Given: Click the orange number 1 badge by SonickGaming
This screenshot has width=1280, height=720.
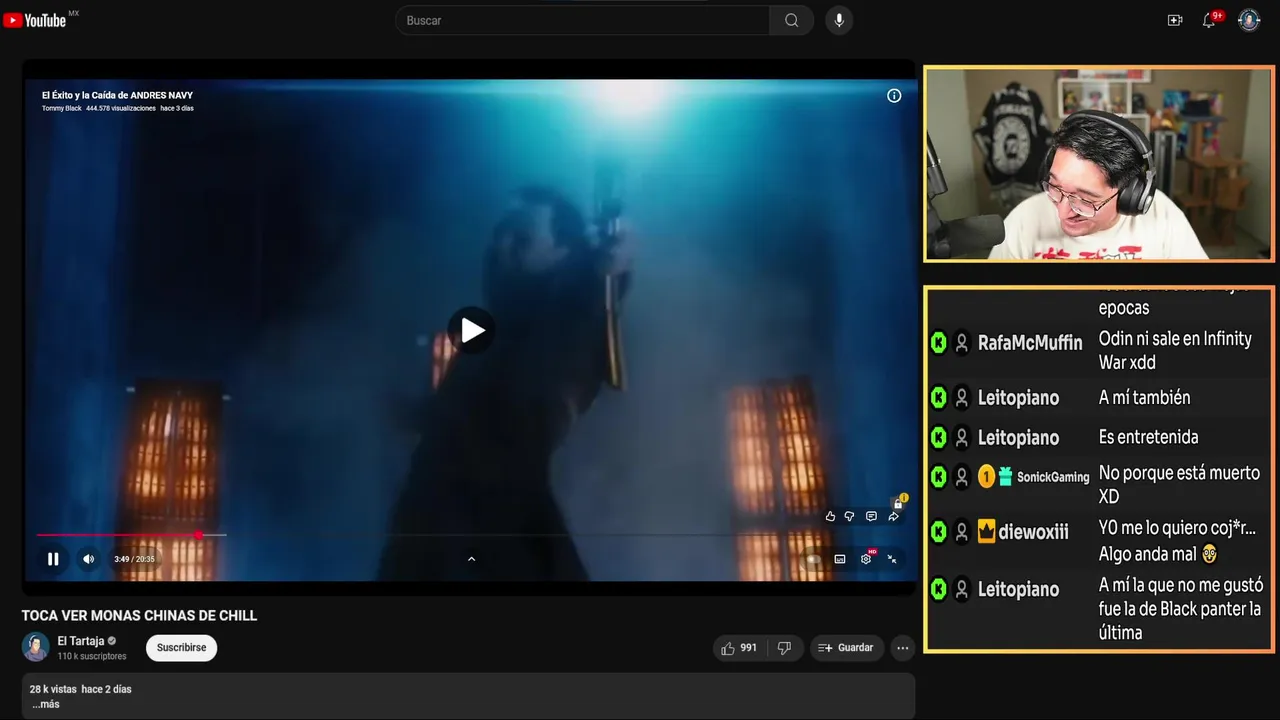Looking at the screenshot, I should coord(986,477).
